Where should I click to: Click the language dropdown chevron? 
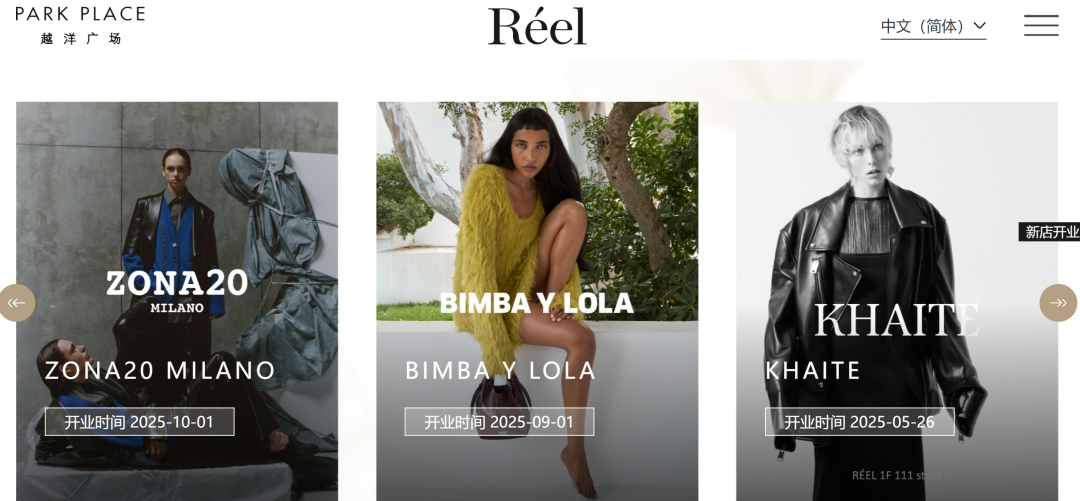point(979,26)
